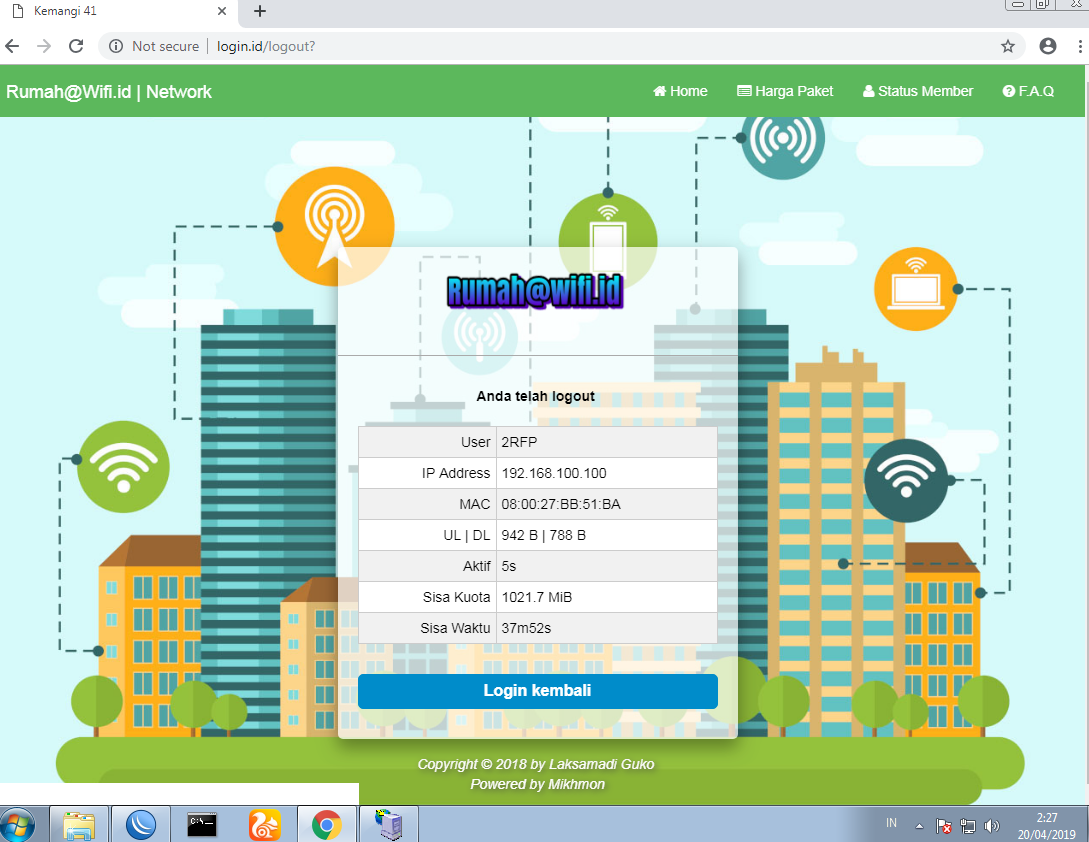Click the Rumah@wifi.id logo image
The height and width of the screenshot is (842, 1089).
[x=537, y=293]
